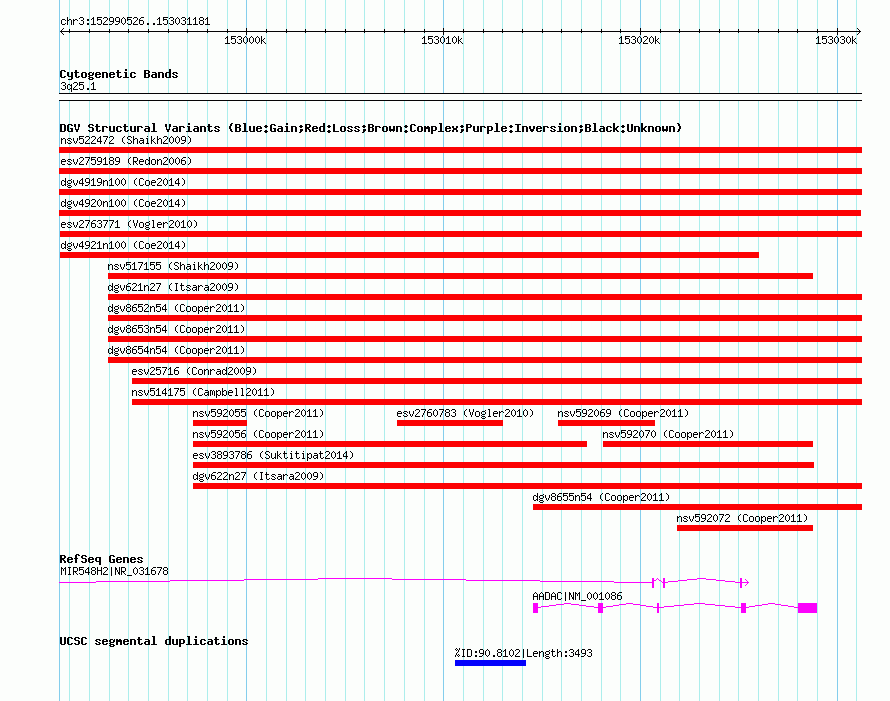Click the dgv8653n54 (Cooper2011) label
890x701 pixels.
pos(177,329)
